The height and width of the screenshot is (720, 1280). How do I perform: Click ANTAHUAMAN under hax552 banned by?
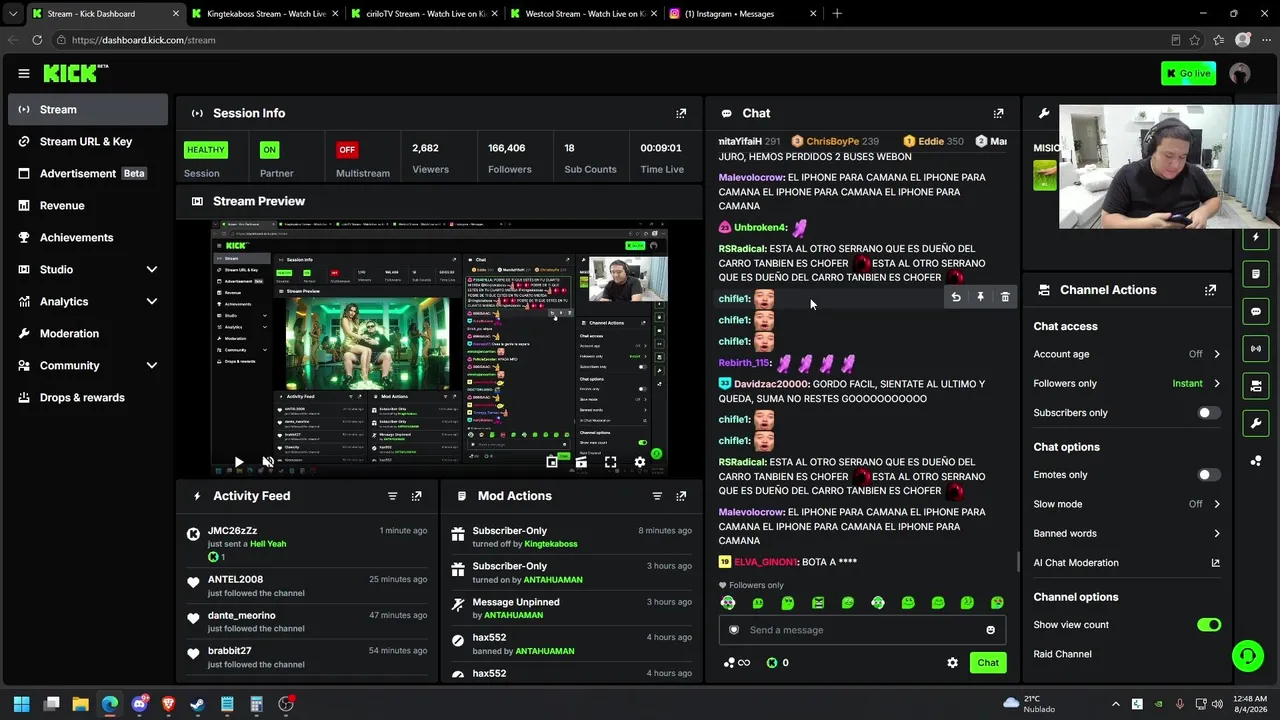(544, 651)
